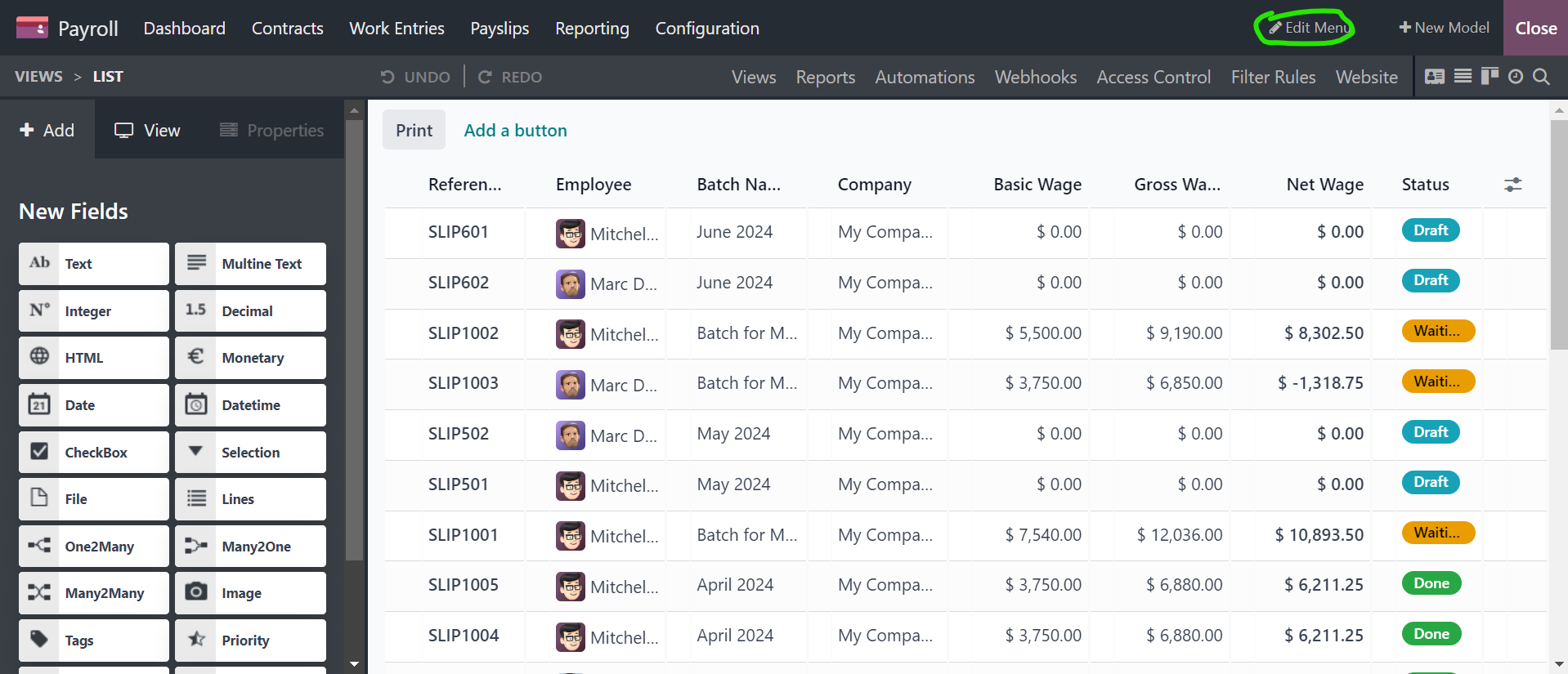
Task: Go to the Views section
Action: point(754,77)
